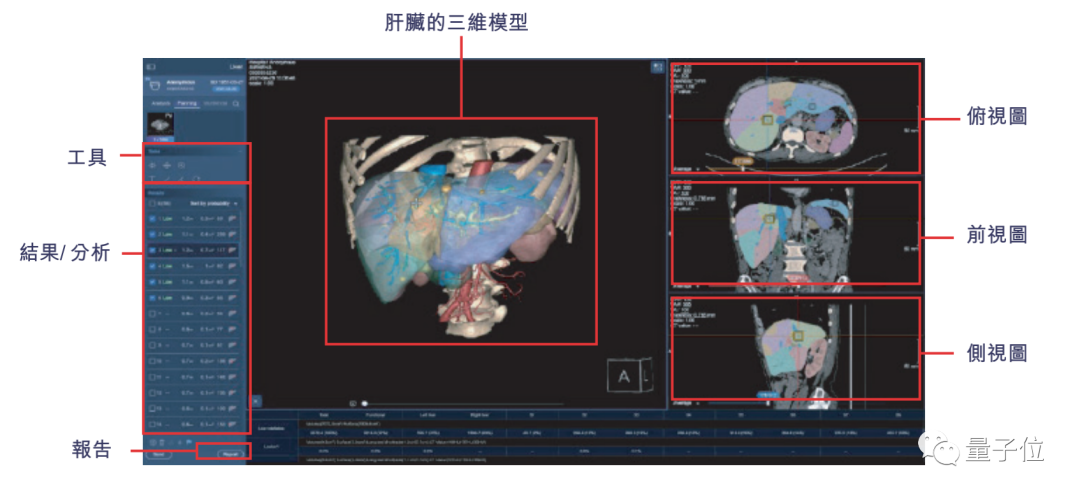Viewport: 1080px width, 497px height.
Task: Click the Save button at bottom left
Action: tap(159, 453)
